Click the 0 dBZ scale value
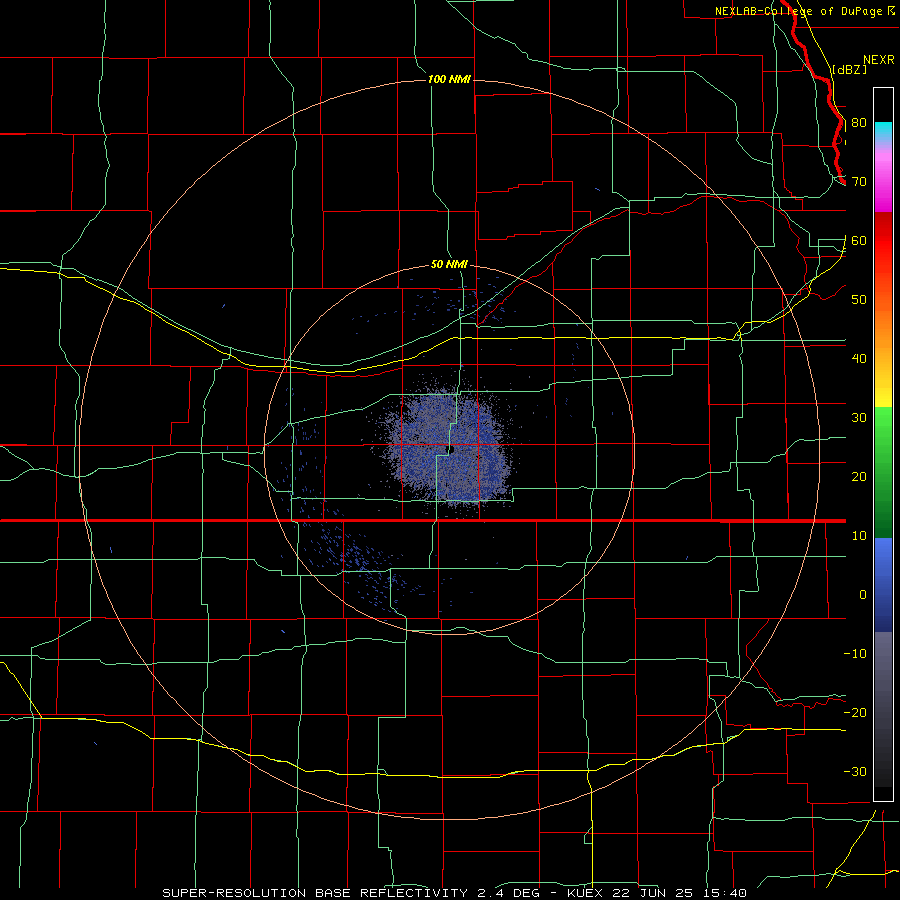Screen dimensions: 900x900 click(x=863, y=595)
